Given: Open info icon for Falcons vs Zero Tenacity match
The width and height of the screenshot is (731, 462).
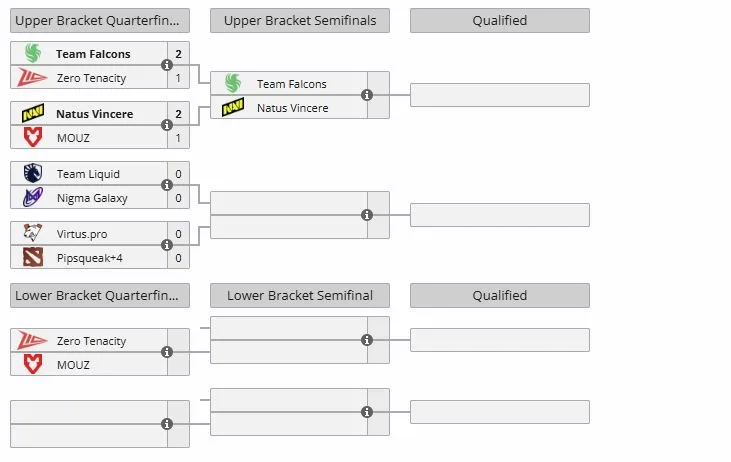Looking at the screenshot, I should click(x=167, y=65).
